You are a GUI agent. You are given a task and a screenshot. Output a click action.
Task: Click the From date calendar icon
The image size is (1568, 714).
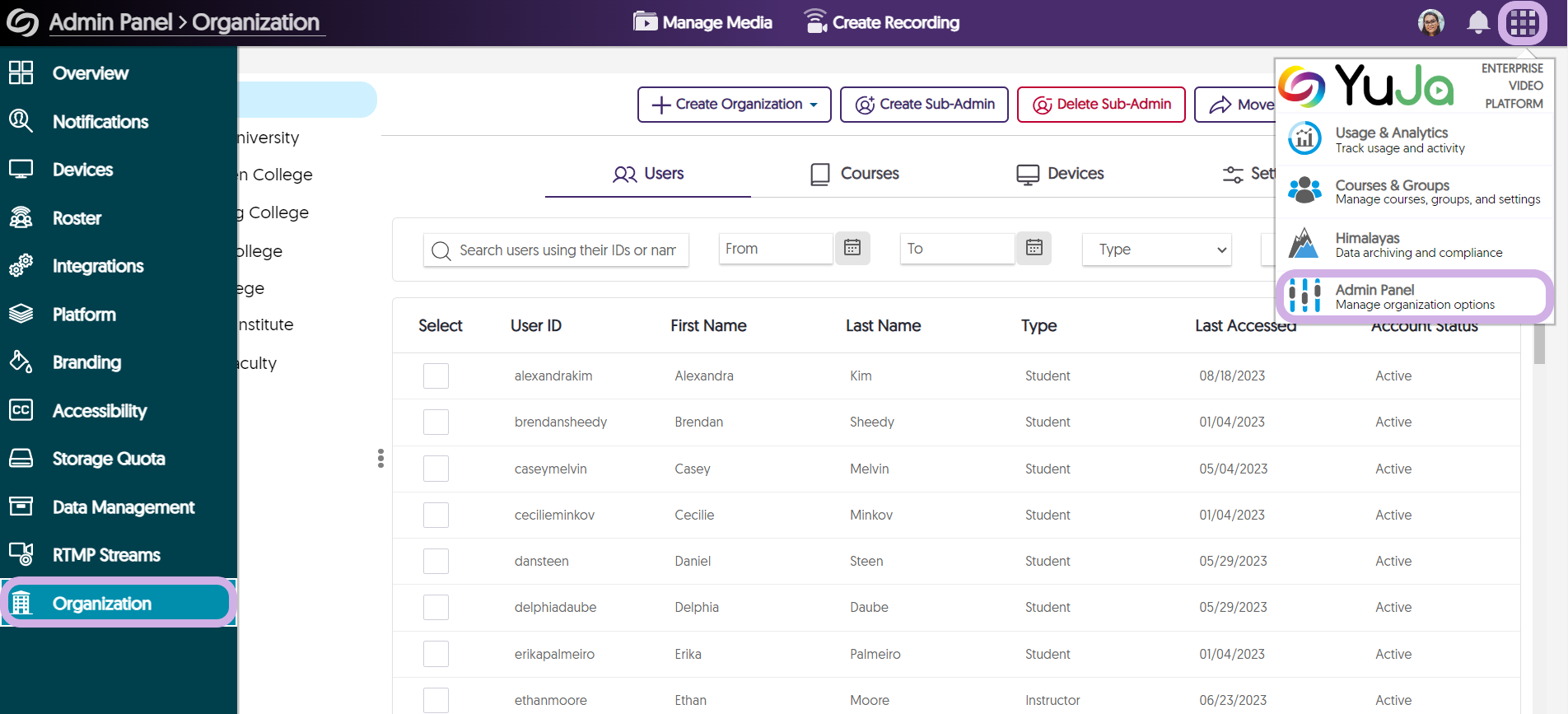852,248
